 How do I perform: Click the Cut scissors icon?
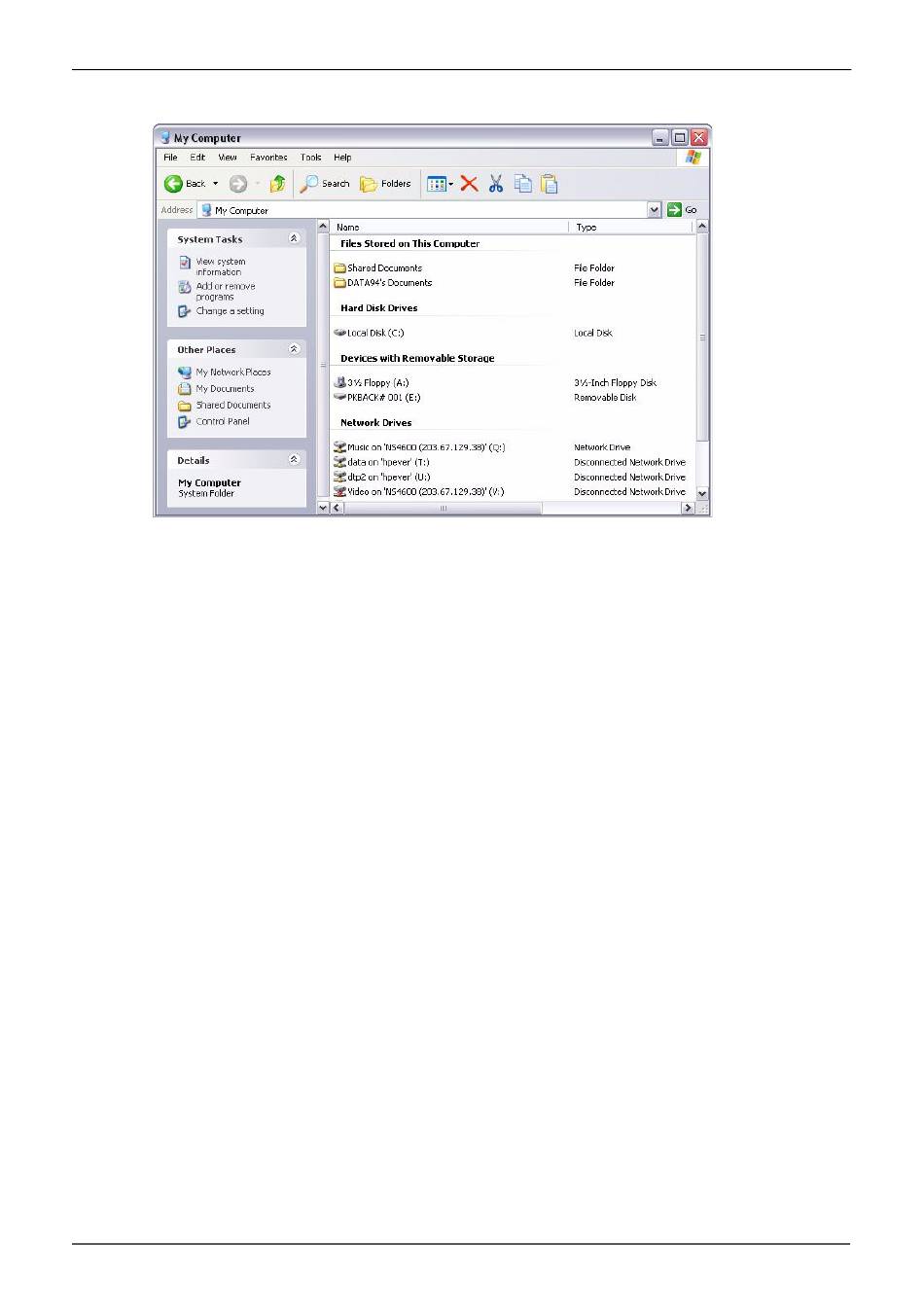[496, 184]
